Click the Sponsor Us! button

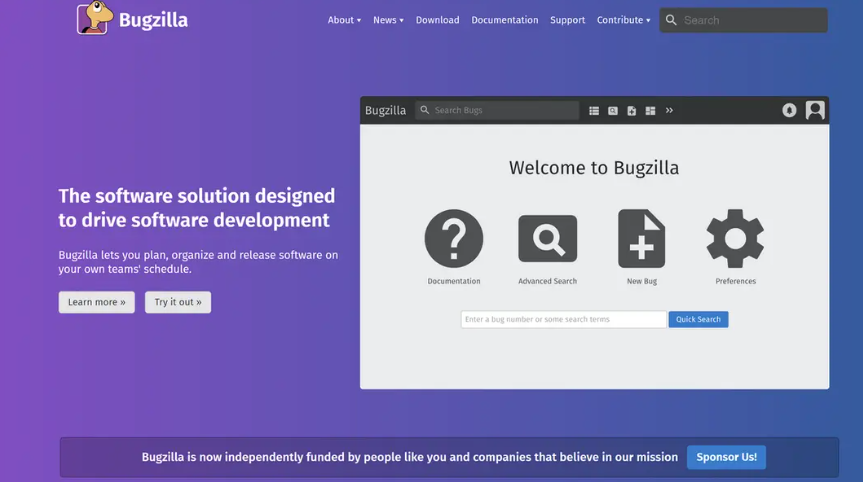[727, 457]
